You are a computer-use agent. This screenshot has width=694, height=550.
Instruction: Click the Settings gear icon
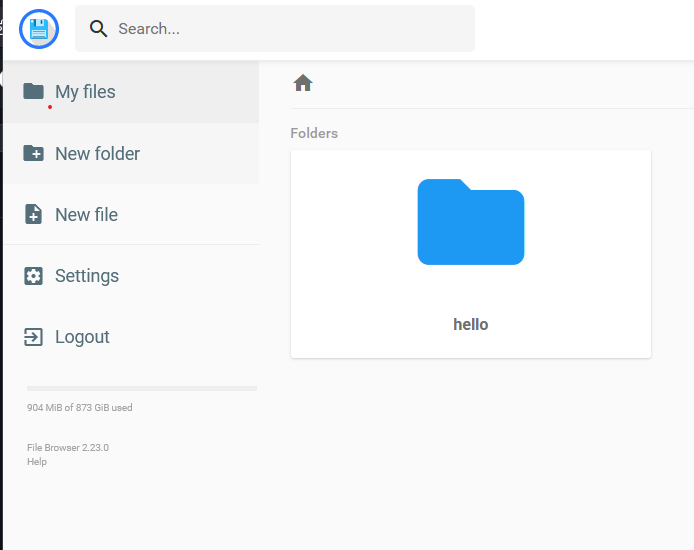tap(33, 276)
